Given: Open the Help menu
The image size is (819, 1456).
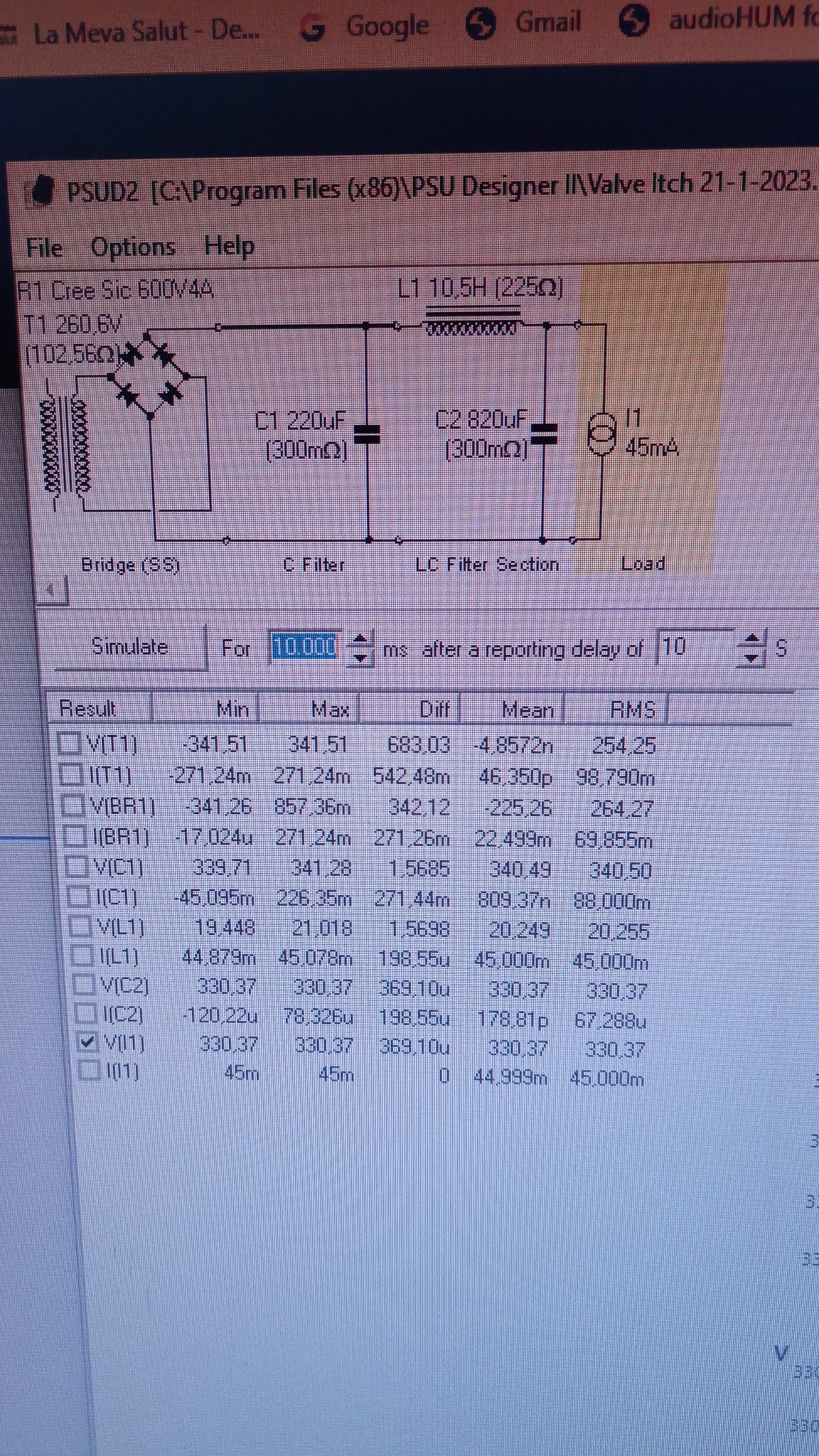Looking at the screenshot, I should tap(229, 246).
